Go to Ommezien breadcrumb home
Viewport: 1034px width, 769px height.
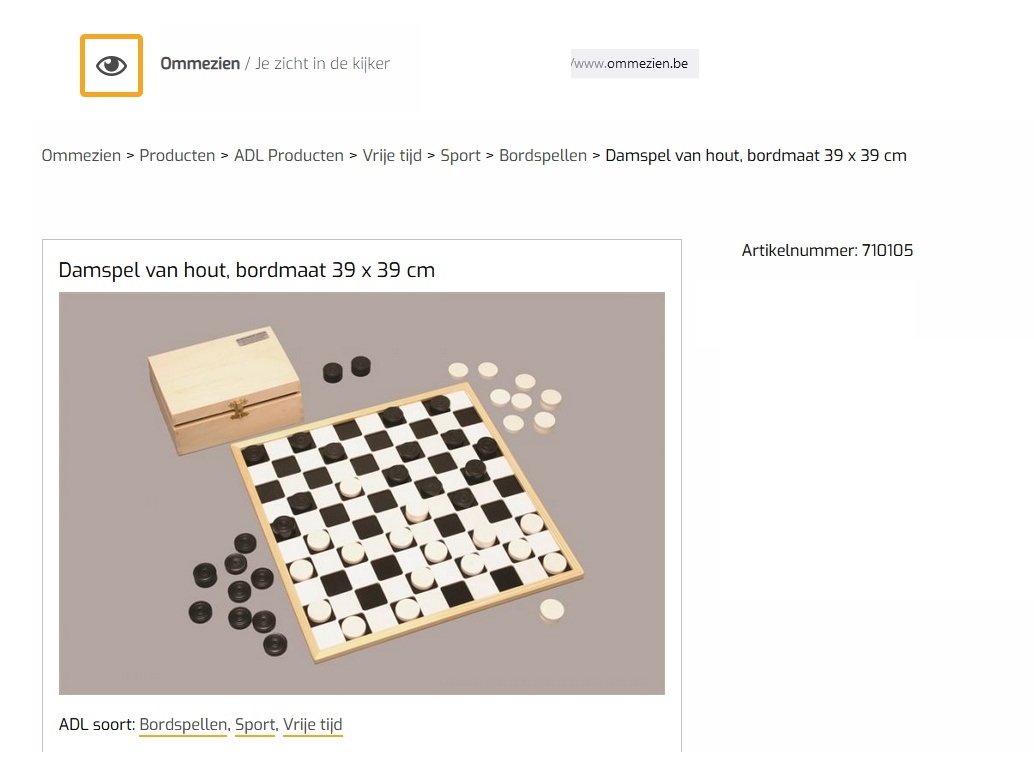[81, 156]
